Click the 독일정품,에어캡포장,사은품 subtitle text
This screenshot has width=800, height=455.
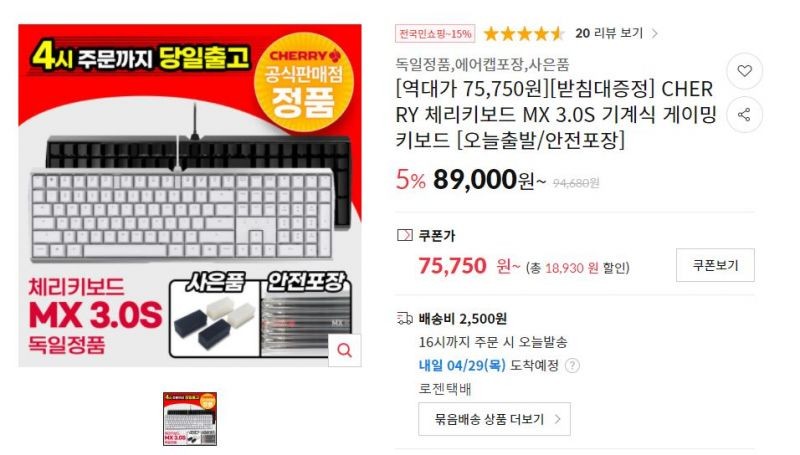point(483,65)
